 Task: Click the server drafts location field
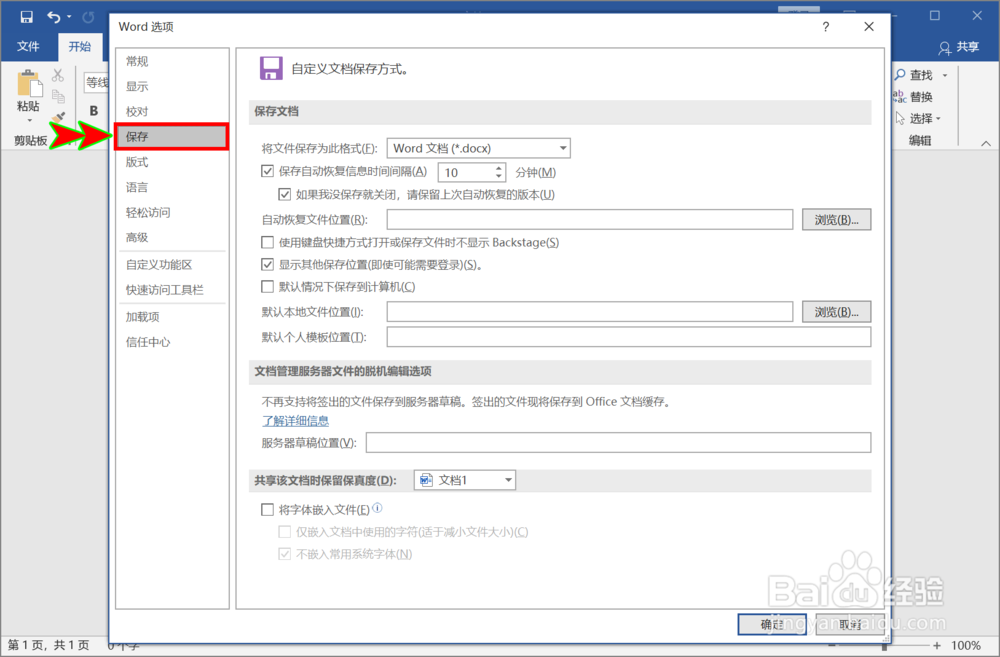tap(619, 443)
